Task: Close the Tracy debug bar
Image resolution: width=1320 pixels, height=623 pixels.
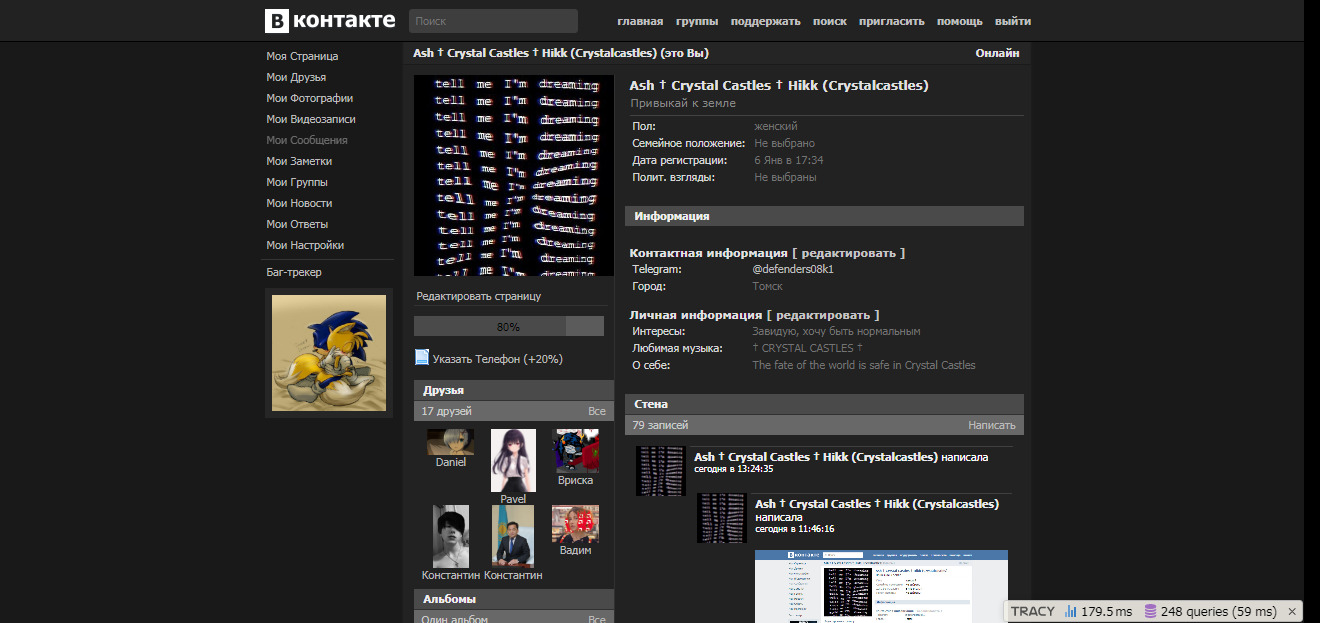Action: pos(1291,611)
